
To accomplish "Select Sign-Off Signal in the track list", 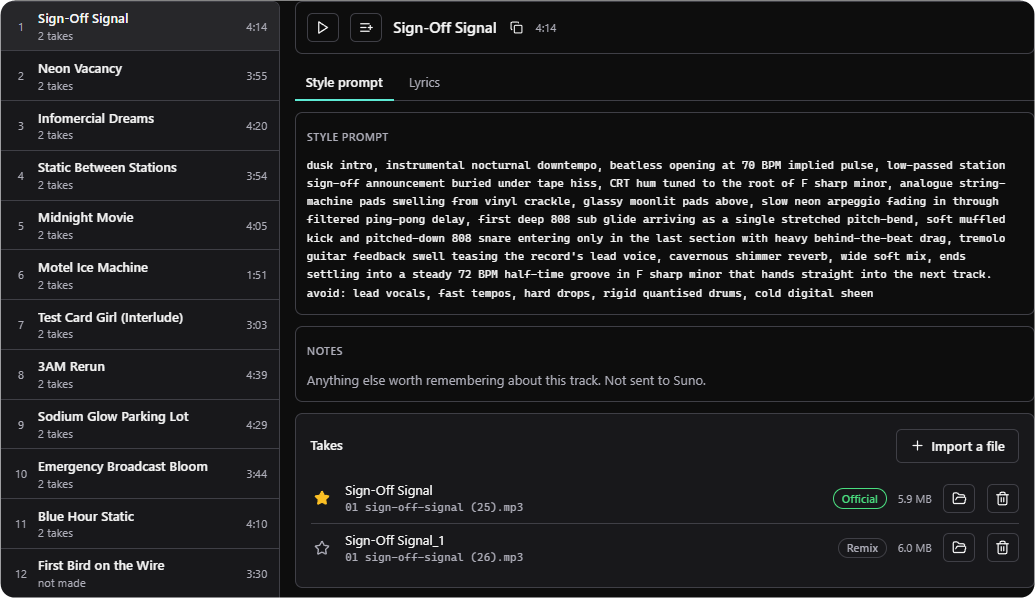I will click(x=140, y=26).
